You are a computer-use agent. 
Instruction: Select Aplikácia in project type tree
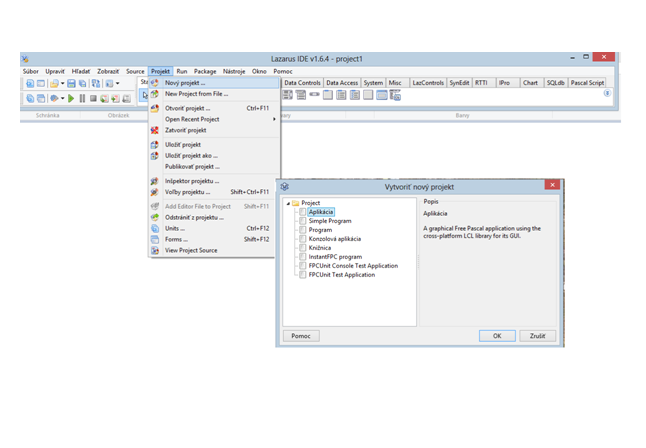(321, 212)
